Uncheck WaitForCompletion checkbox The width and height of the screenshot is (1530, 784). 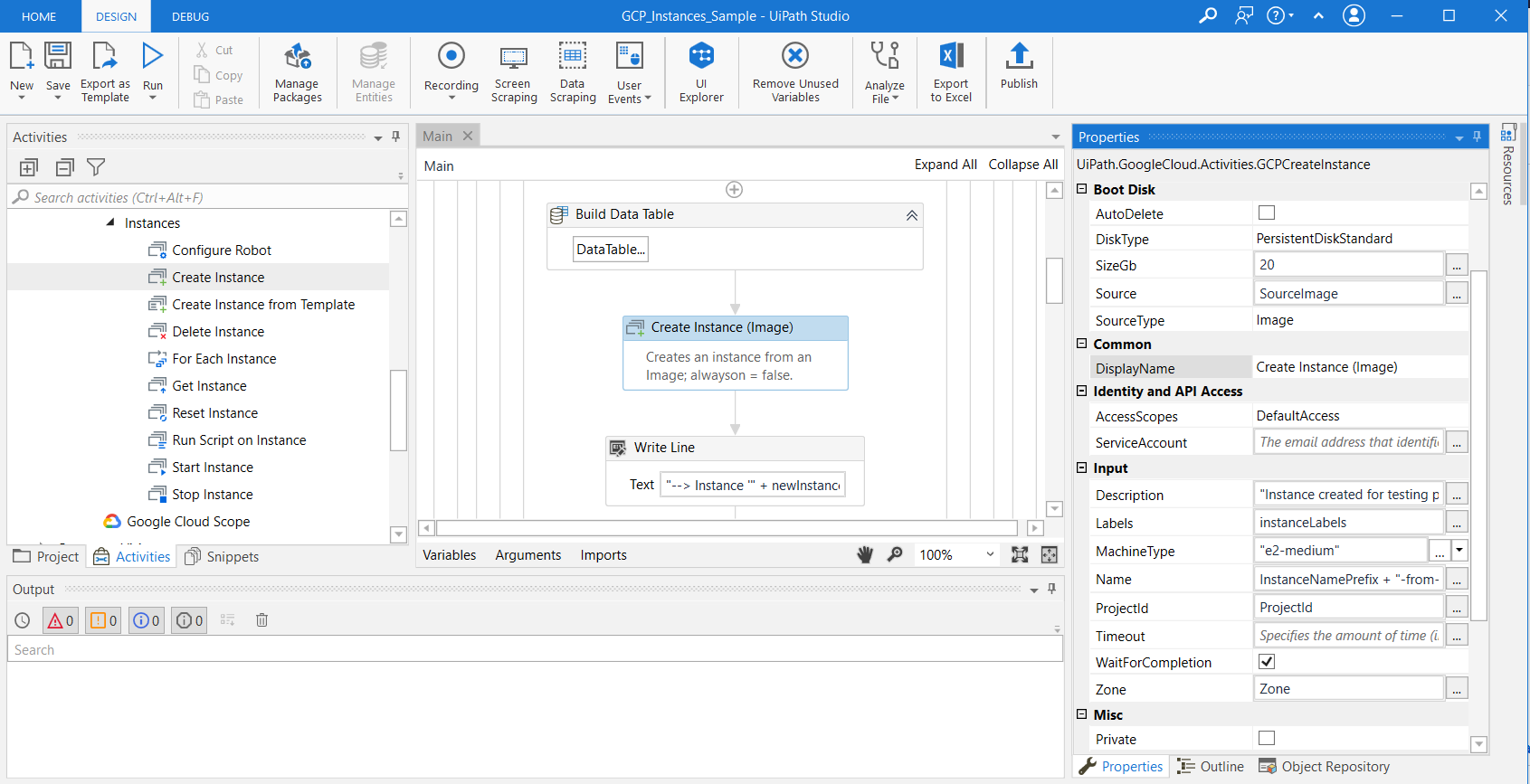pyautogui.click(x=1267, y=661)
